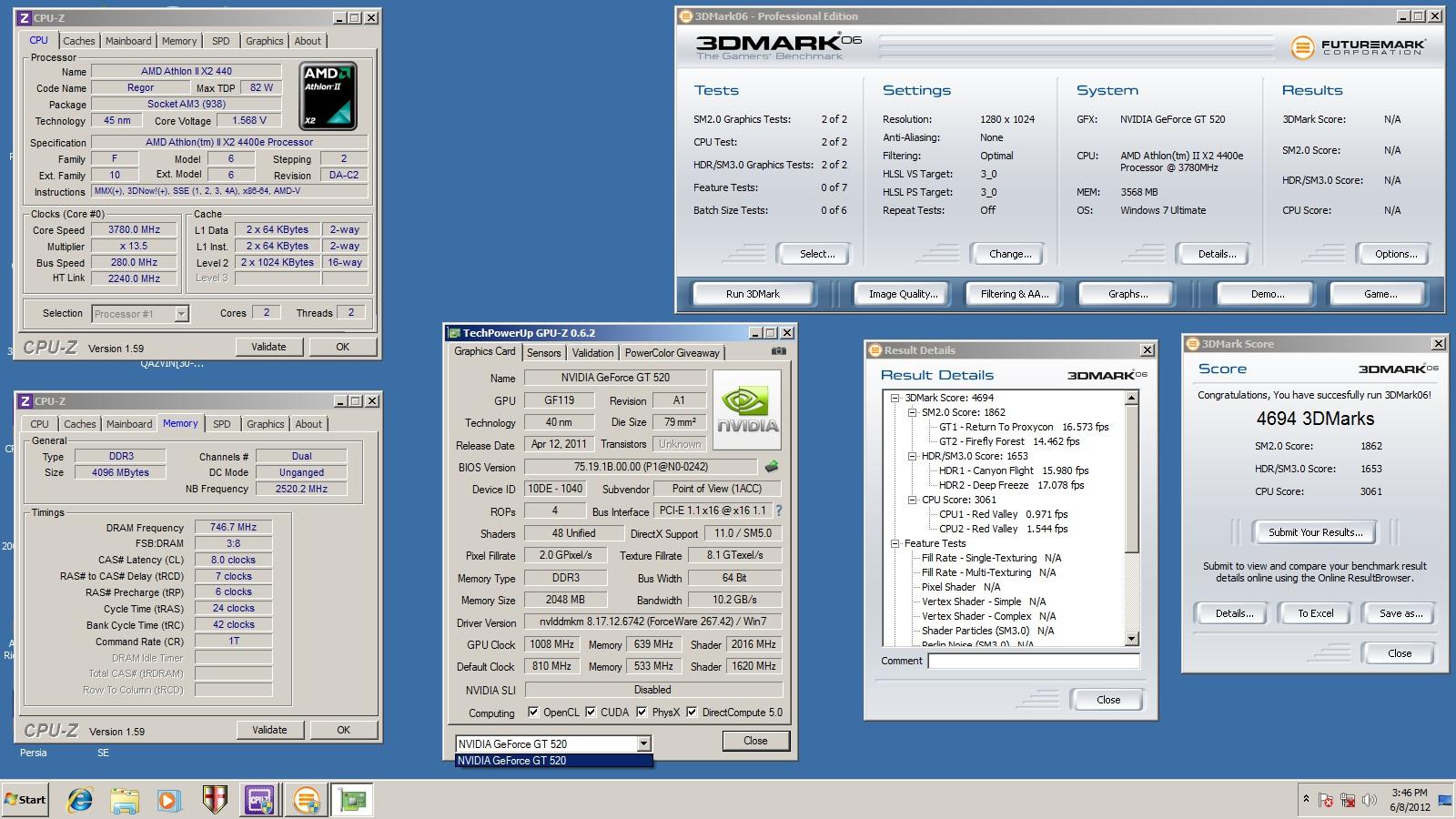Click the AMD Athlon II logo in CPU-Z
Image resolution: width=1456 pixels, height=819 pixels.
(328, 96)
